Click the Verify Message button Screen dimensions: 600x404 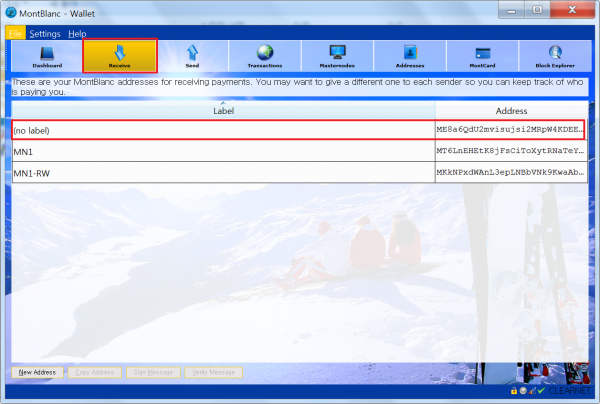click(x=214, y=372)
